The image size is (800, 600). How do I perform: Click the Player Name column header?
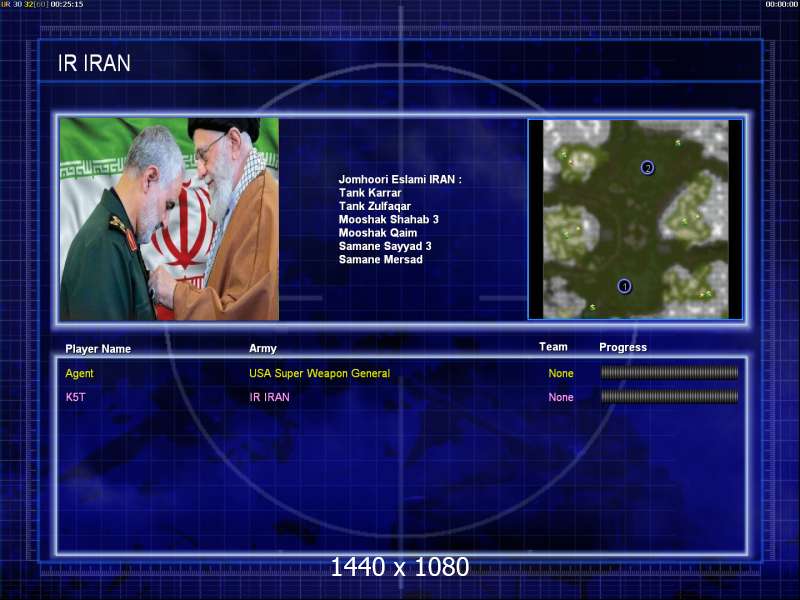coord(98,349)
